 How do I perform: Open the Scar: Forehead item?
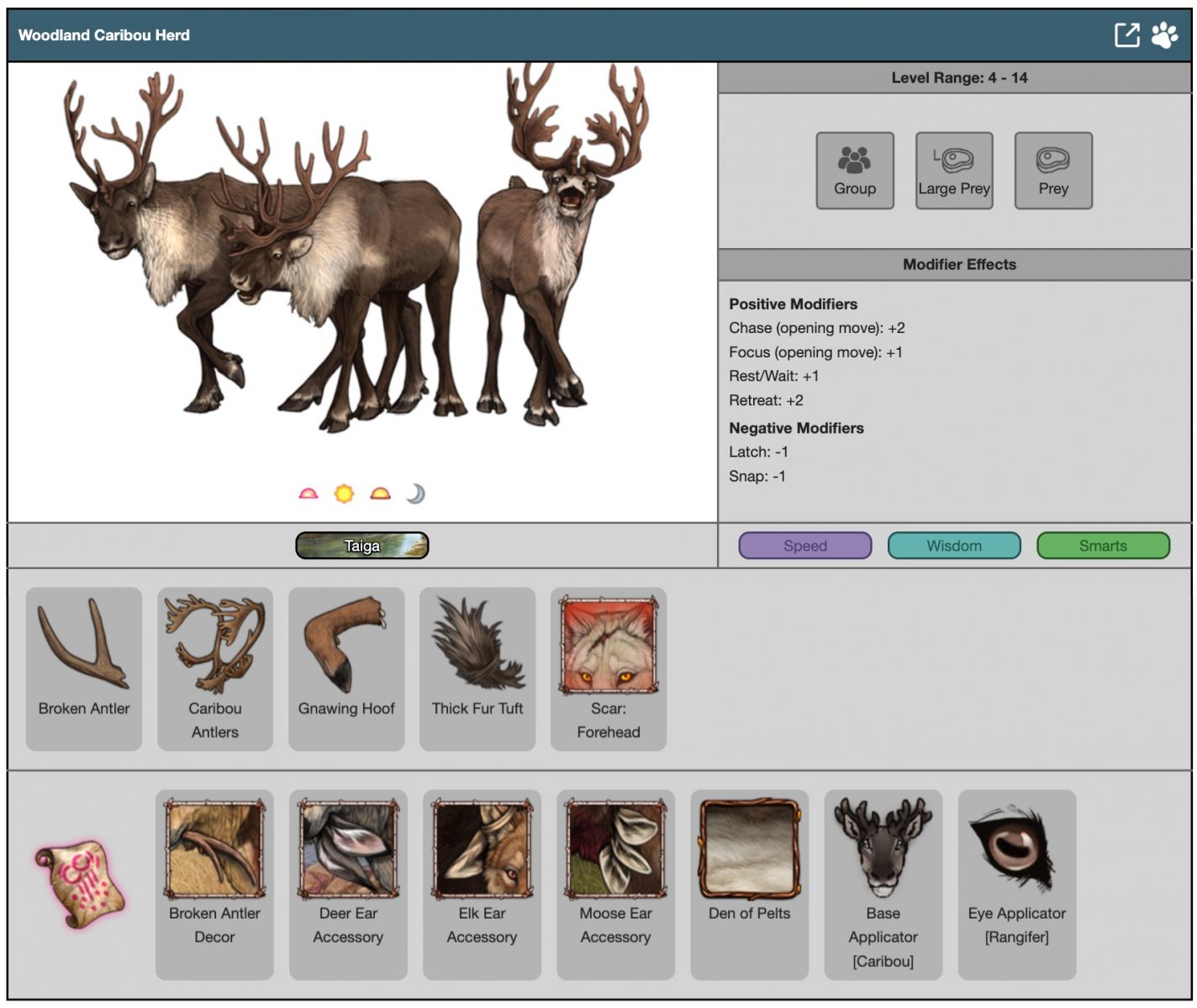coord(609,668)
